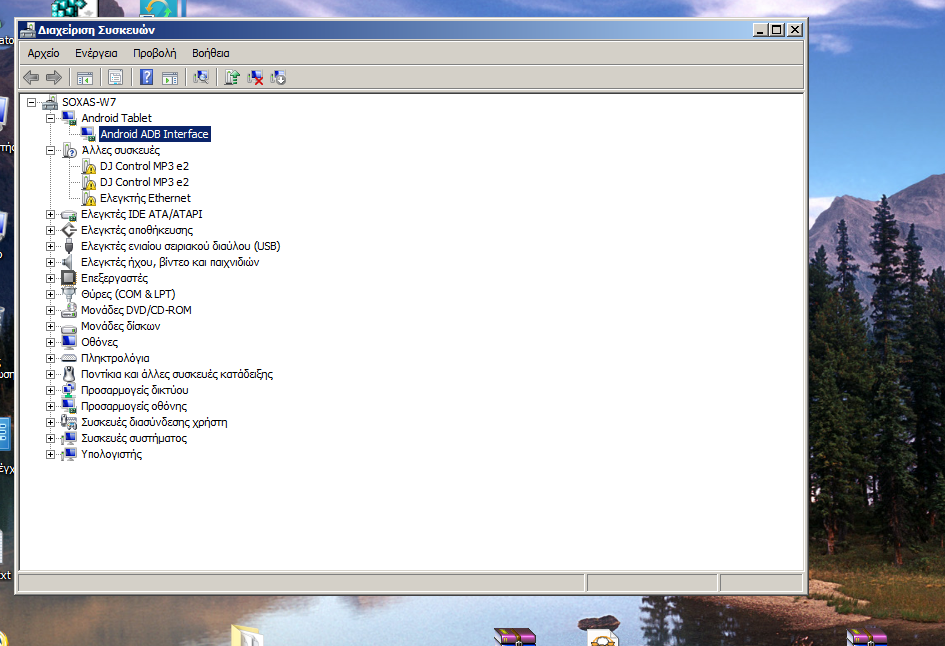The width and height of the screenshot is (945, 646).
Task: Click the SOXAS-W7 computer root icon
Action: point(50,102)
